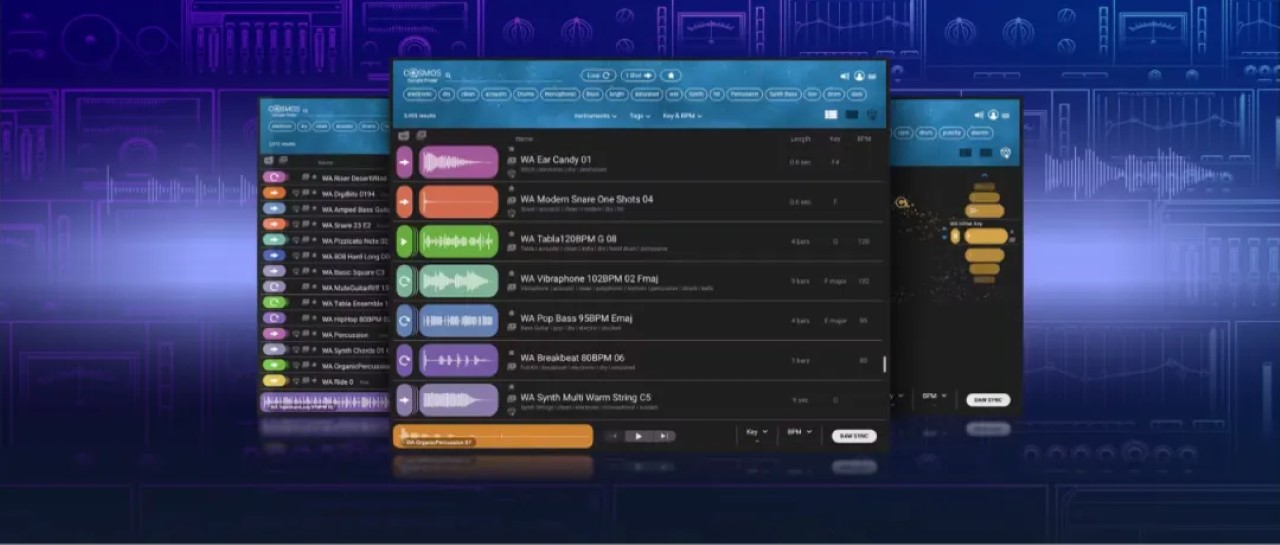
Task: Click the WA Ear Candy 01 purple waveform
Action: click(458, 162)
